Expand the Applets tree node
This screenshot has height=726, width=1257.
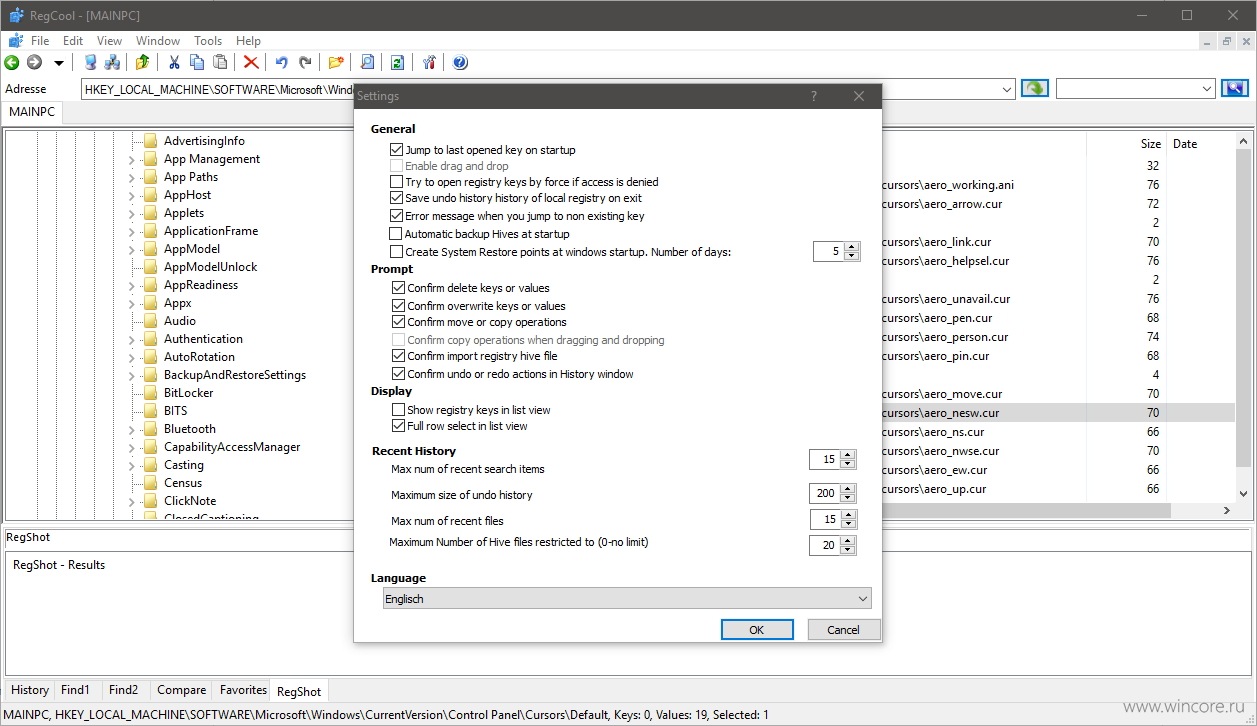pyautogui.click(x=131, y=213)
